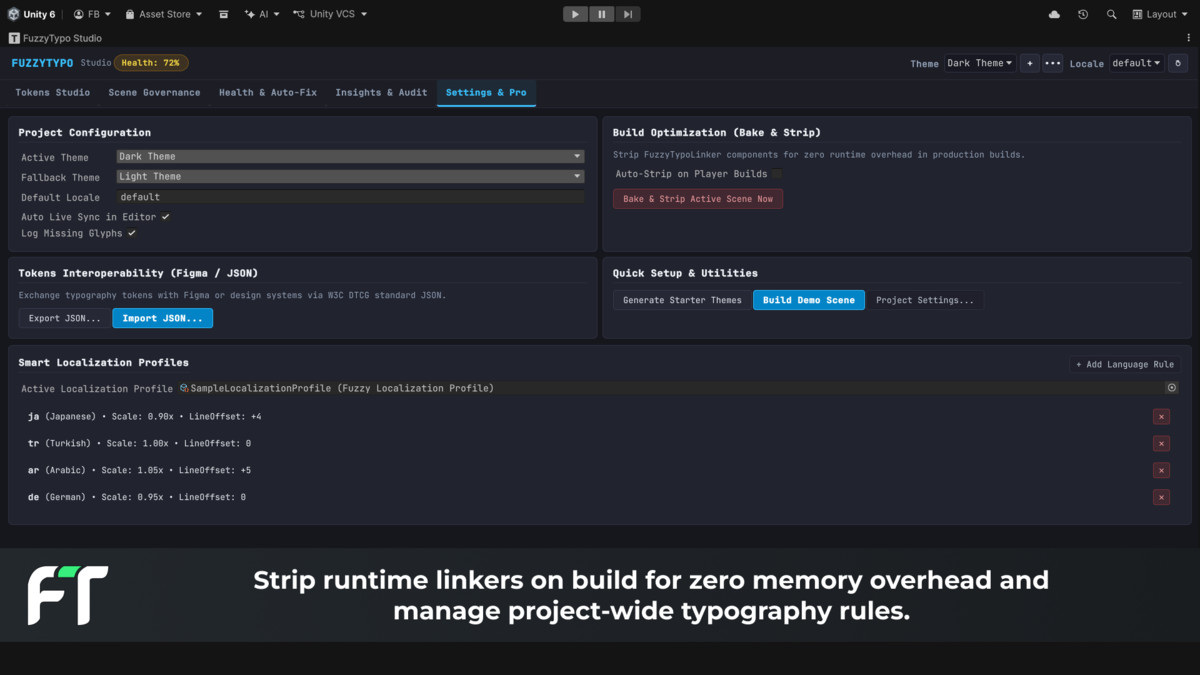1200x675 pixels.
Task: Click the Step frame button
Action: (627, 14)
